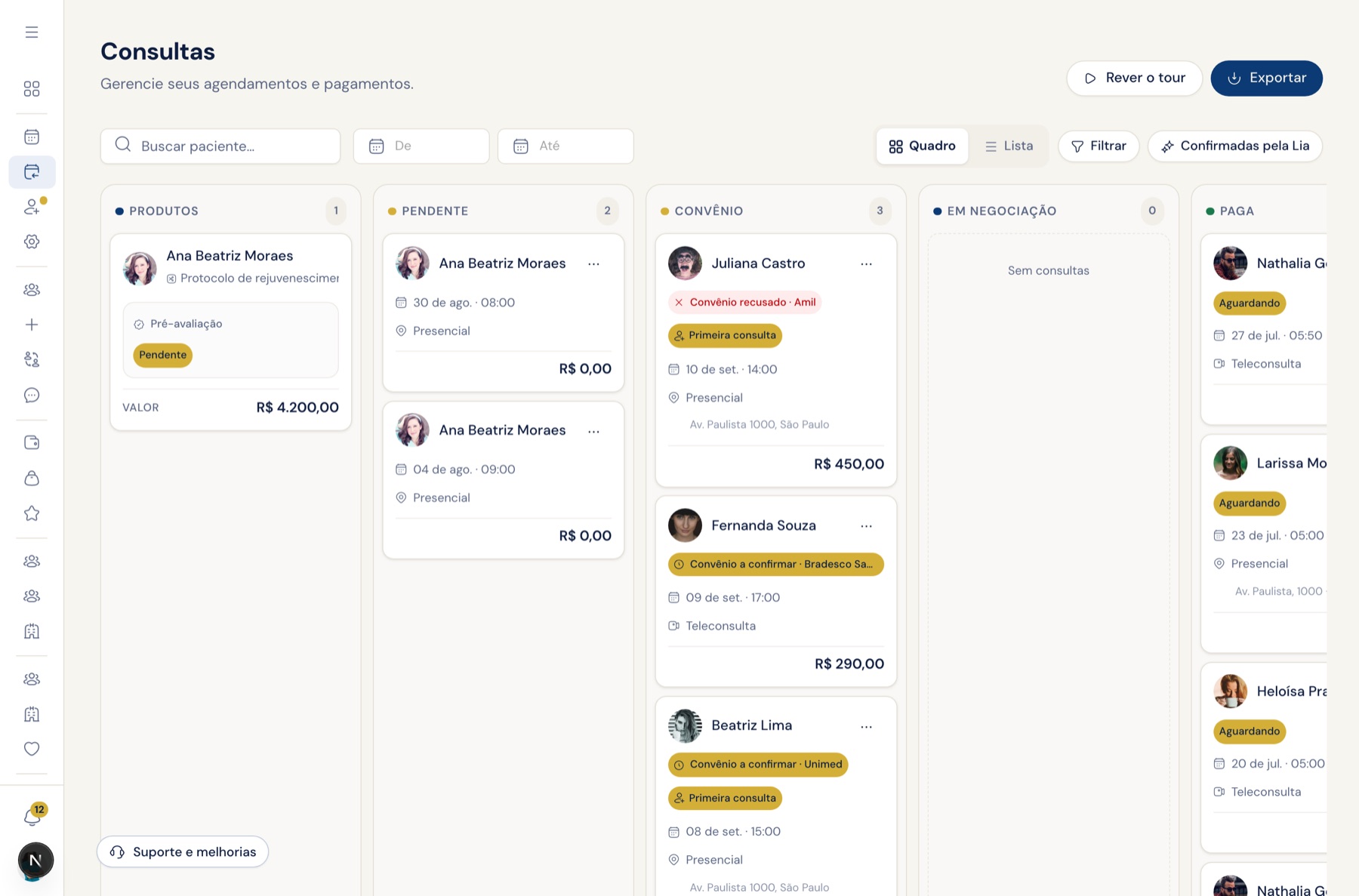This screenshot has height=896, width=1359.
Task: Switch to the Quadro board view
Action: pyautogui.click(x=922, y=146)
